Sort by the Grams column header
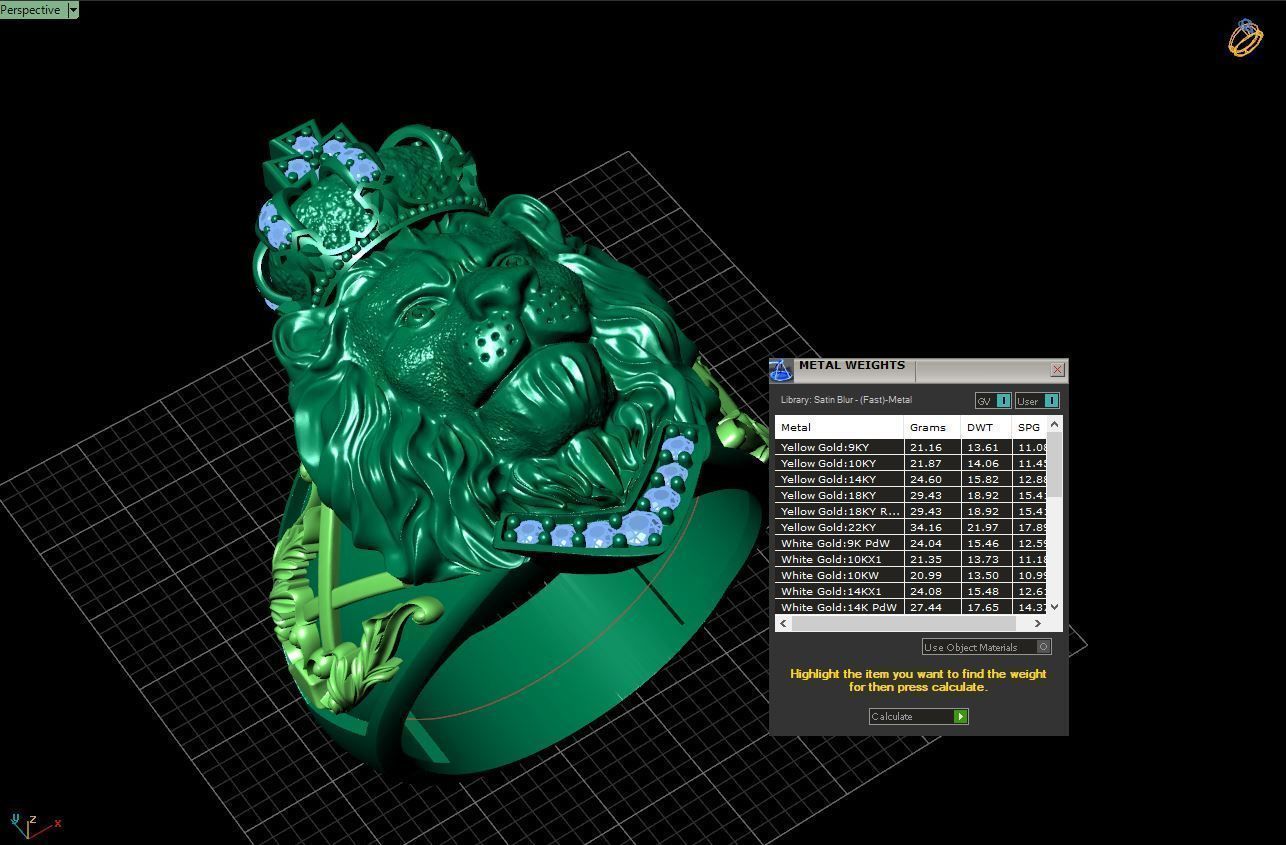1286x845 pixels. [932, 427]
